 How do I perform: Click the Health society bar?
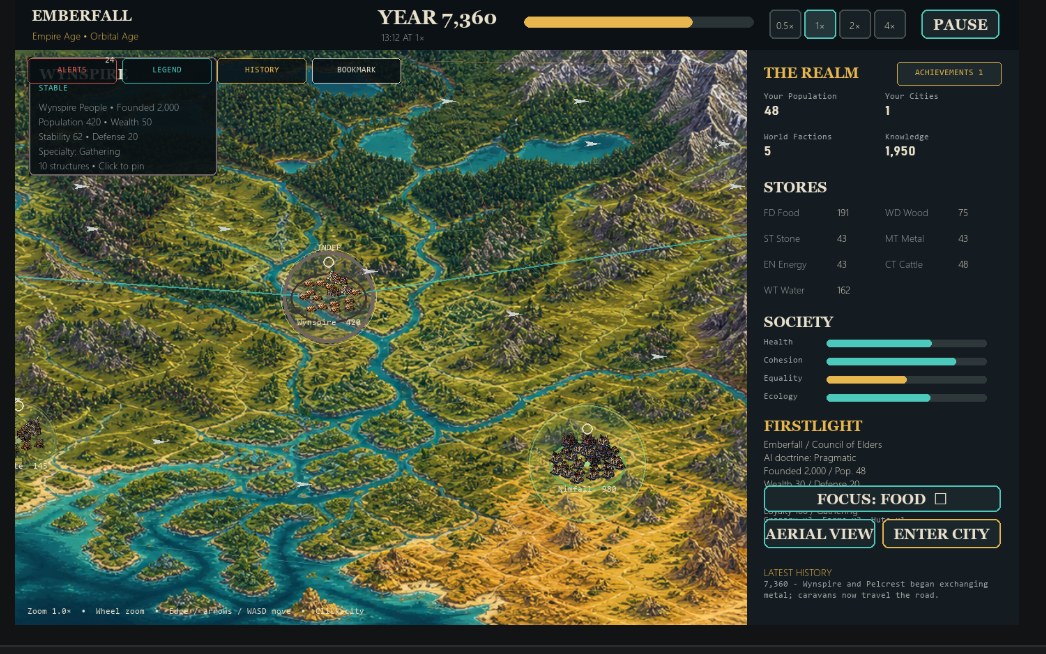click(x=906, y=343)
